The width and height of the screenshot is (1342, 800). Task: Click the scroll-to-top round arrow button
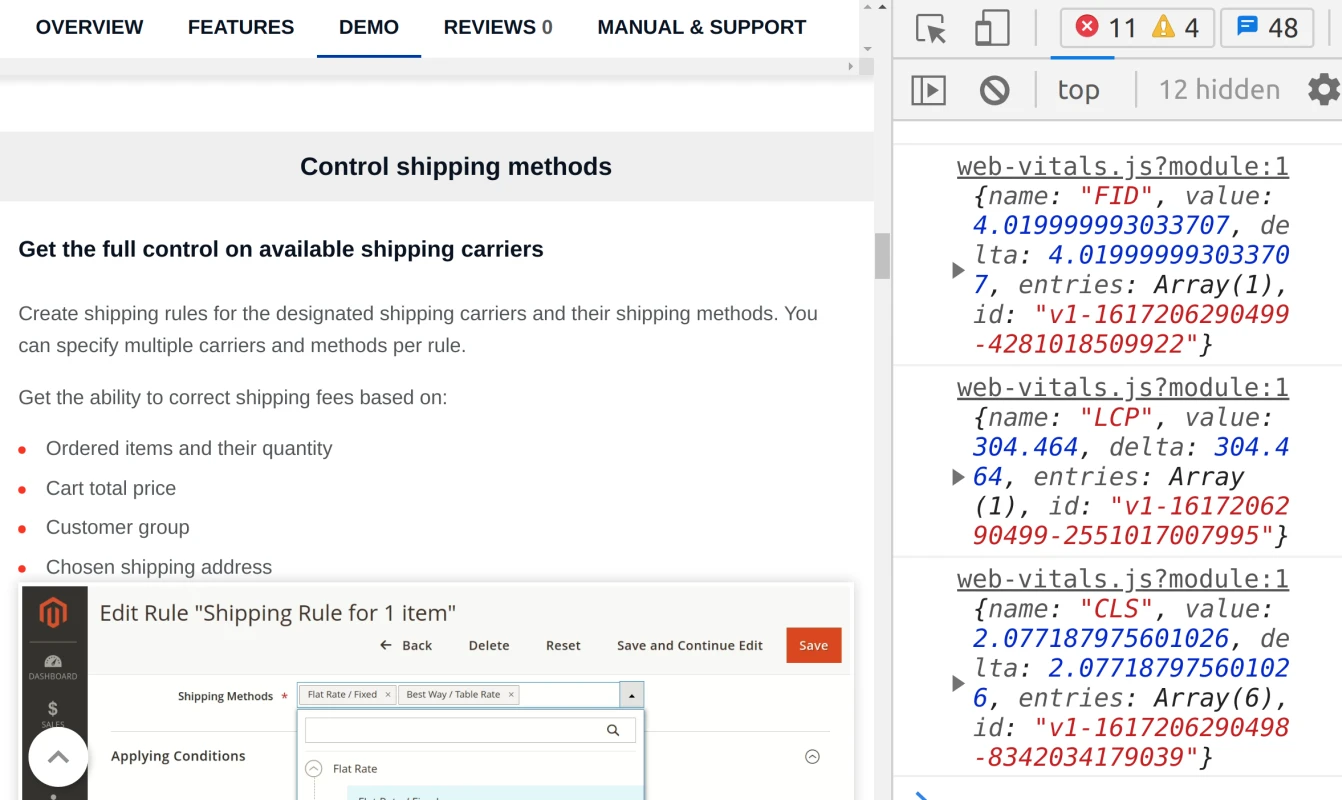pyautogui.click(x=58, y=757)
